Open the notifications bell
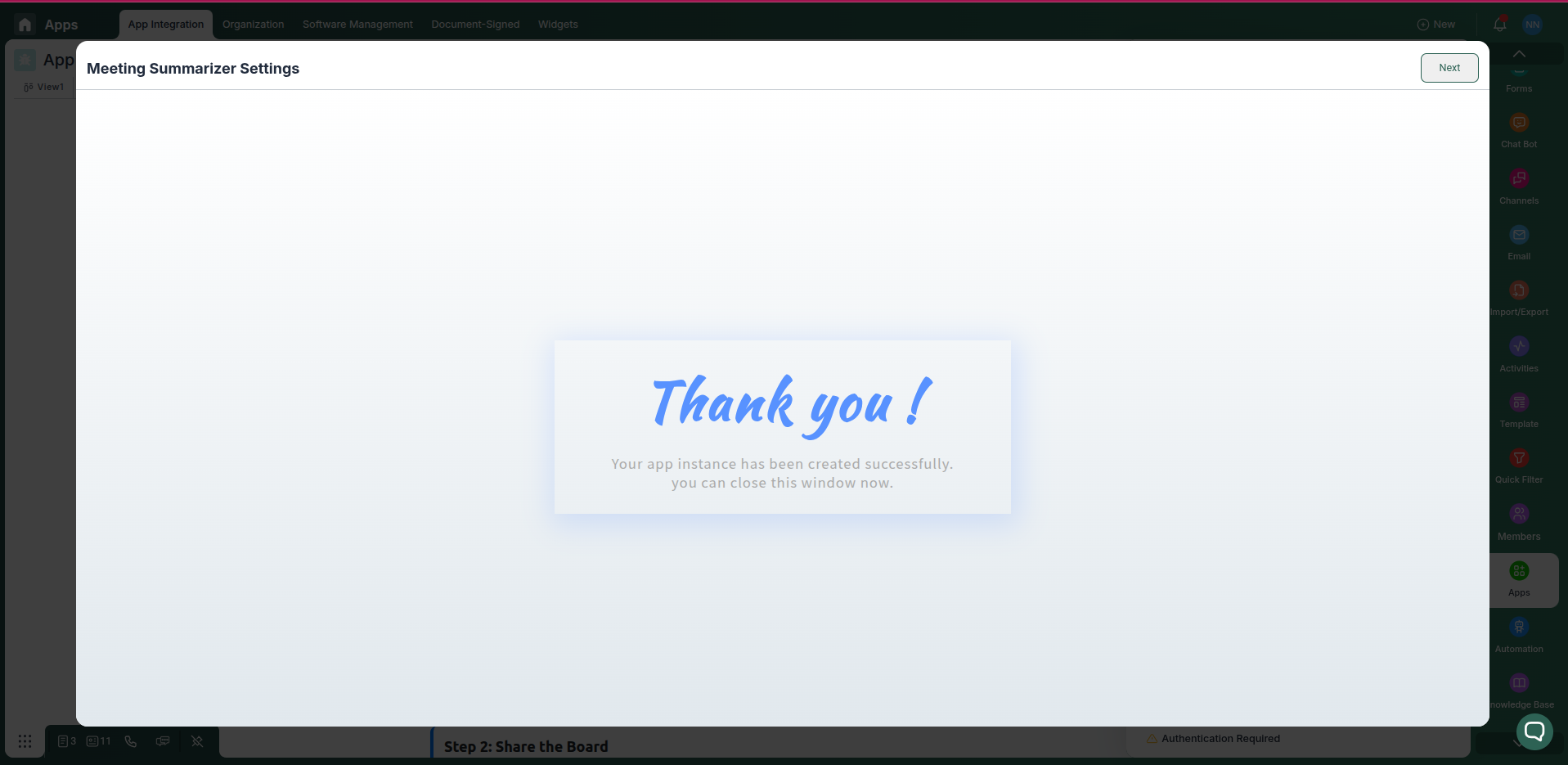 click(1499, 25)
